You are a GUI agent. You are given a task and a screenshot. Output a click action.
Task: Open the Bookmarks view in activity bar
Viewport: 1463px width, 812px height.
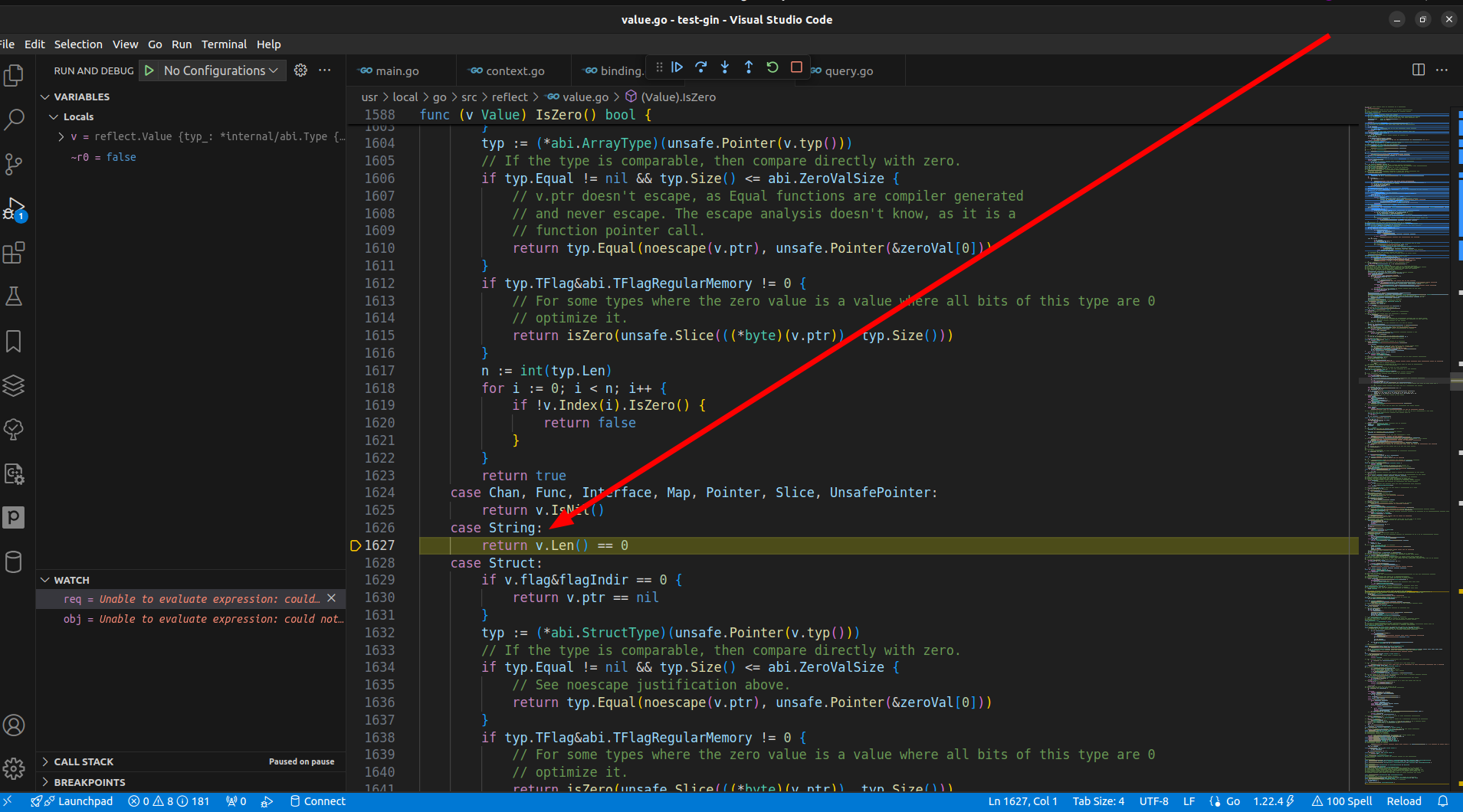14,341
